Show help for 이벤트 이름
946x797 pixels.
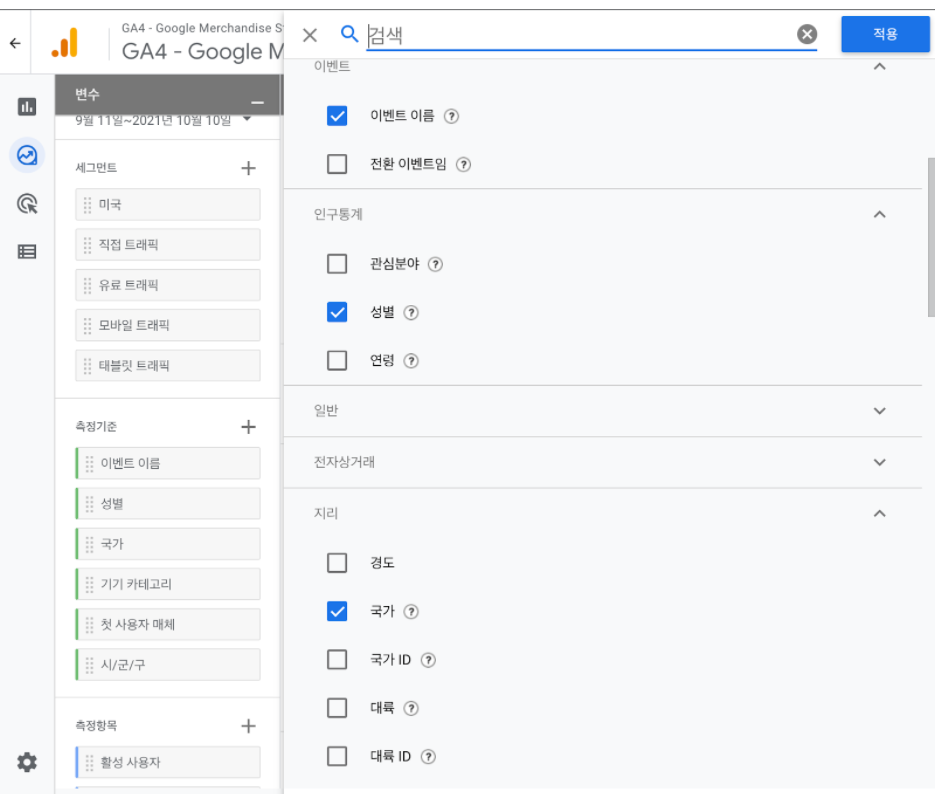pos(451,116)
